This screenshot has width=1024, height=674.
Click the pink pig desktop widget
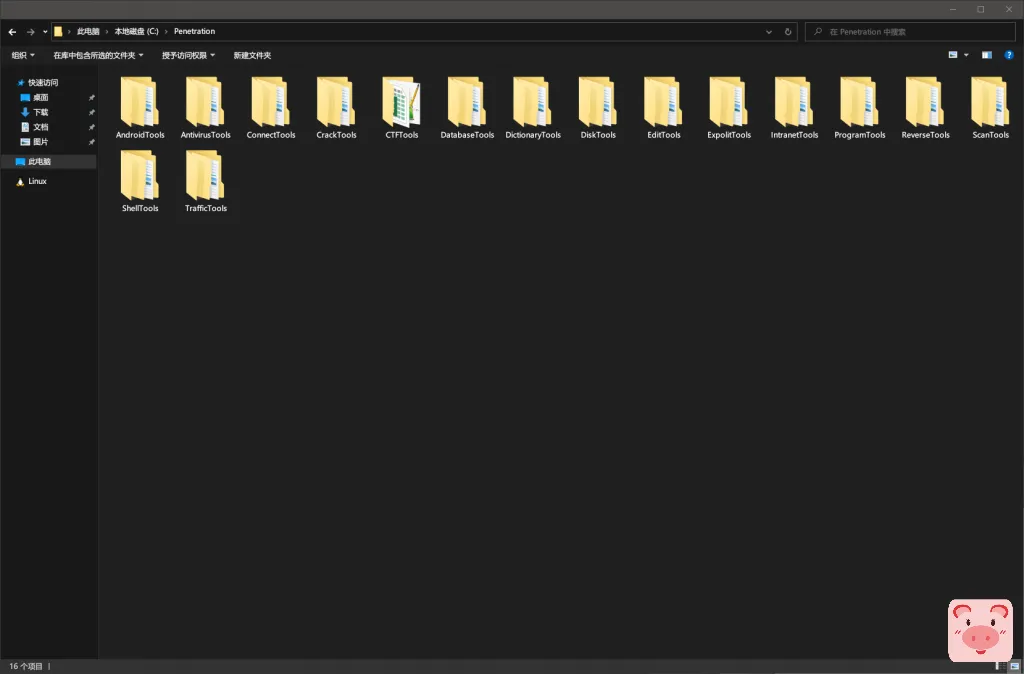(x=980, y=630)
